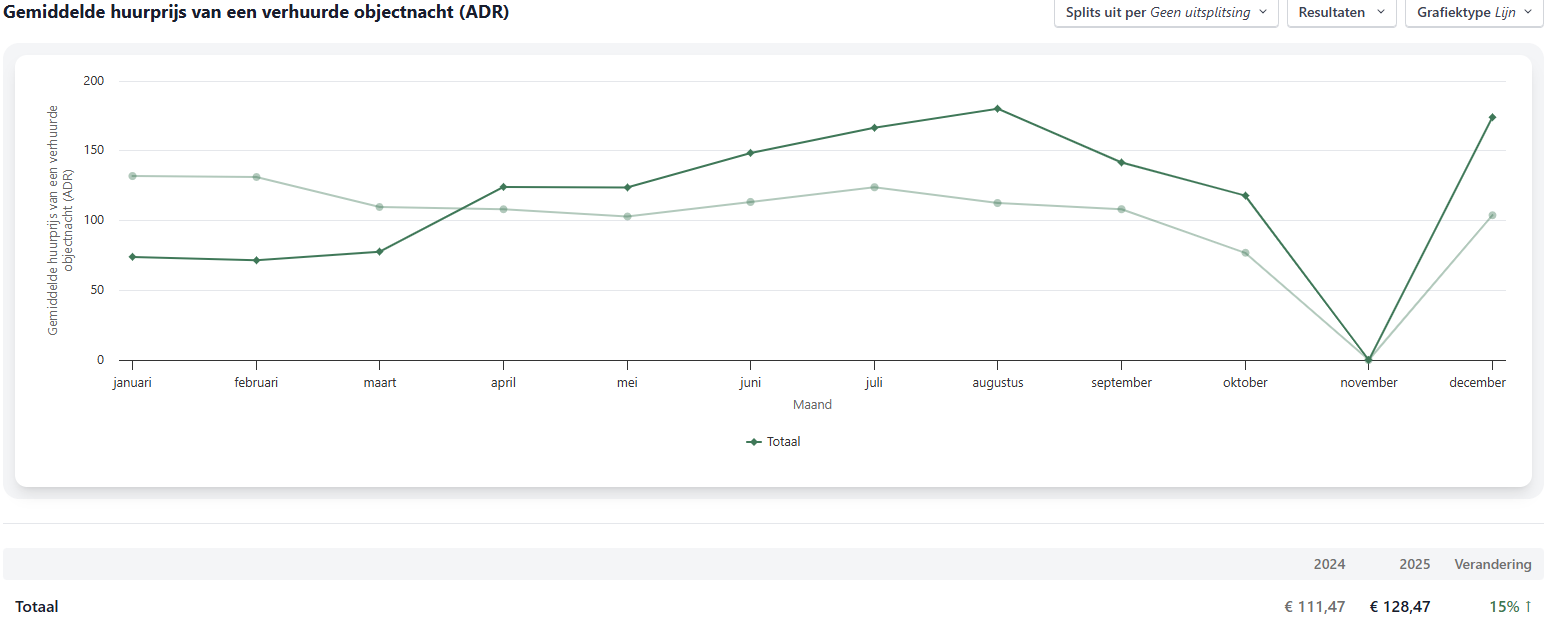
Task: Select the januari light line data point
Action: pos(132,176)
